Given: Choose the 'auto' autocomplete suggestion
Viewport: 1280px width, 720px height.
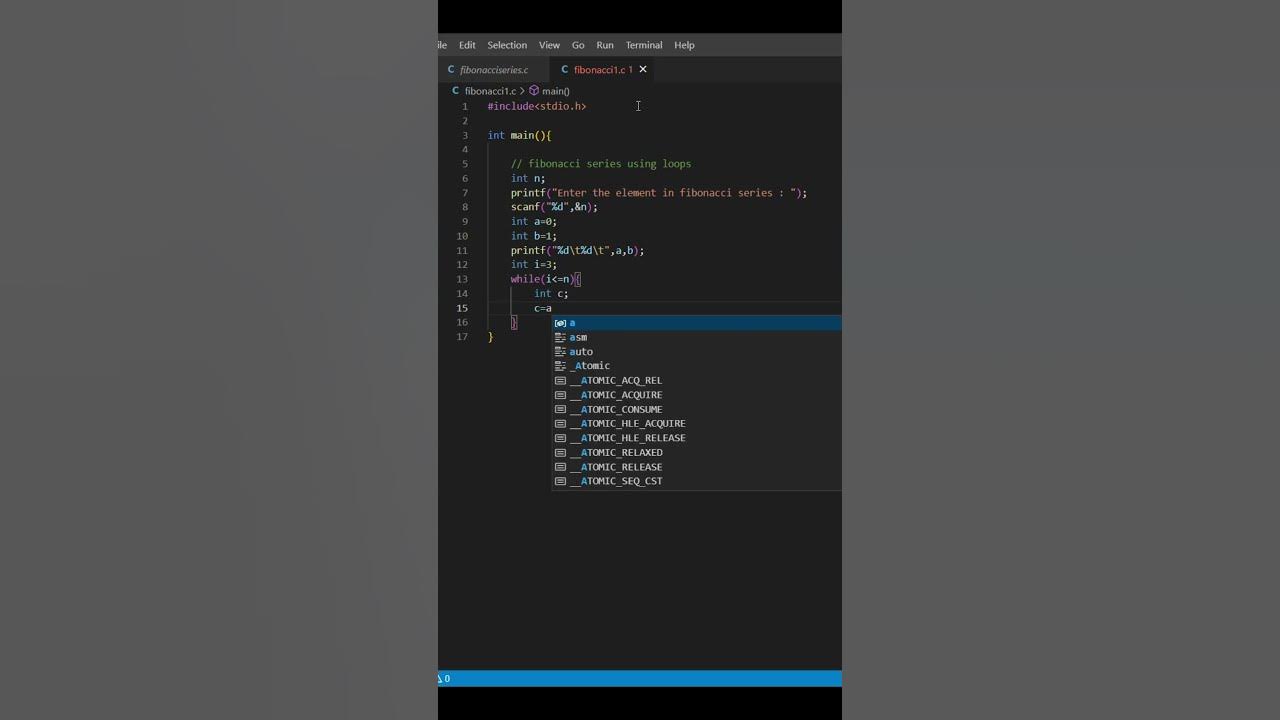Looking at the screenshot, I should 697,352.
